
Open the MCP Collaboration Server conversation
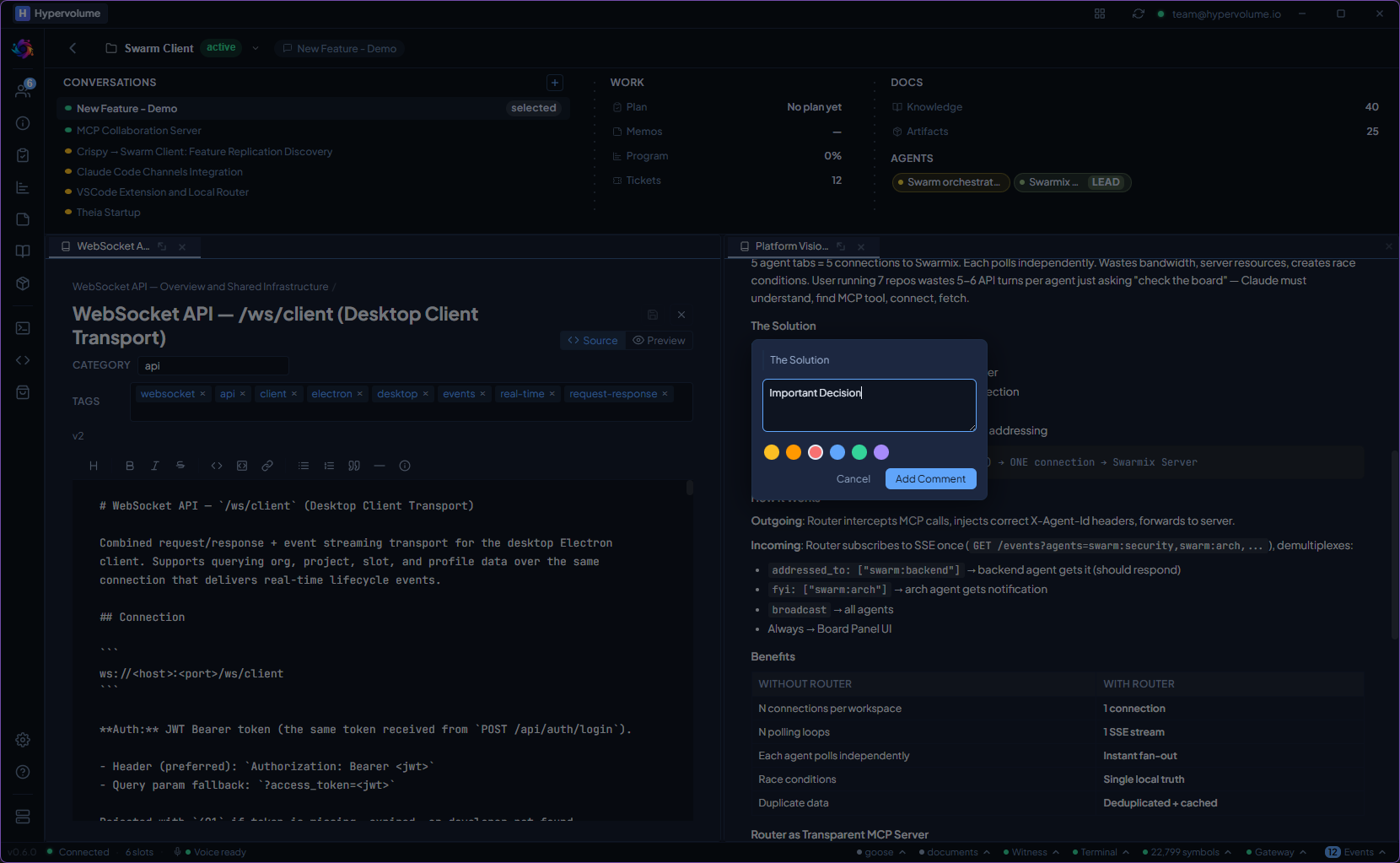pyautogui.click(x=139, y=131)
